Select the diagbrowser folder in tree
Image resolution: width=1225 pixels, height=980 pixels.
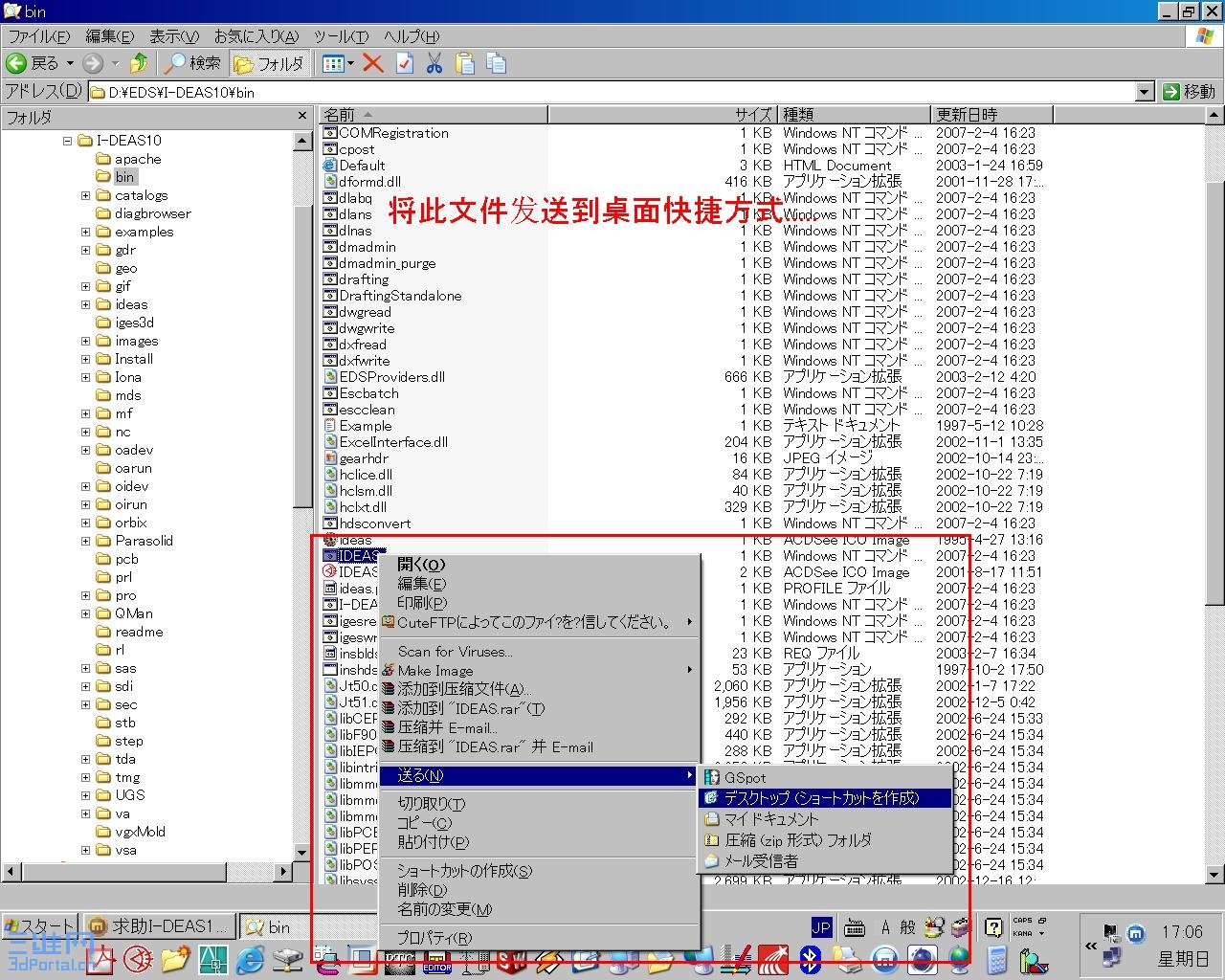point(152,213)
